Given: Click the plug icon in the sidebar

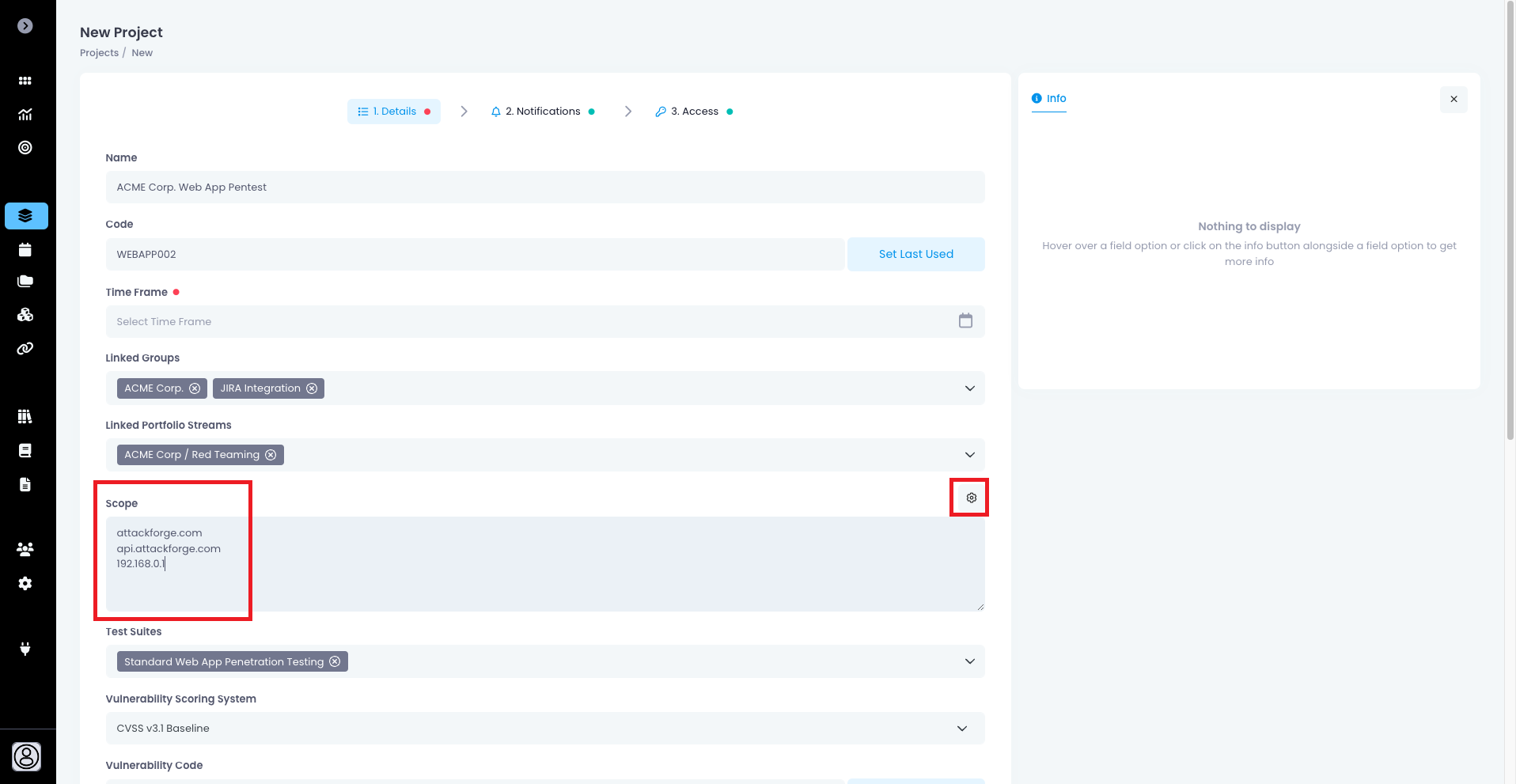Looking at the screenshot, I should tap(25, 649).
